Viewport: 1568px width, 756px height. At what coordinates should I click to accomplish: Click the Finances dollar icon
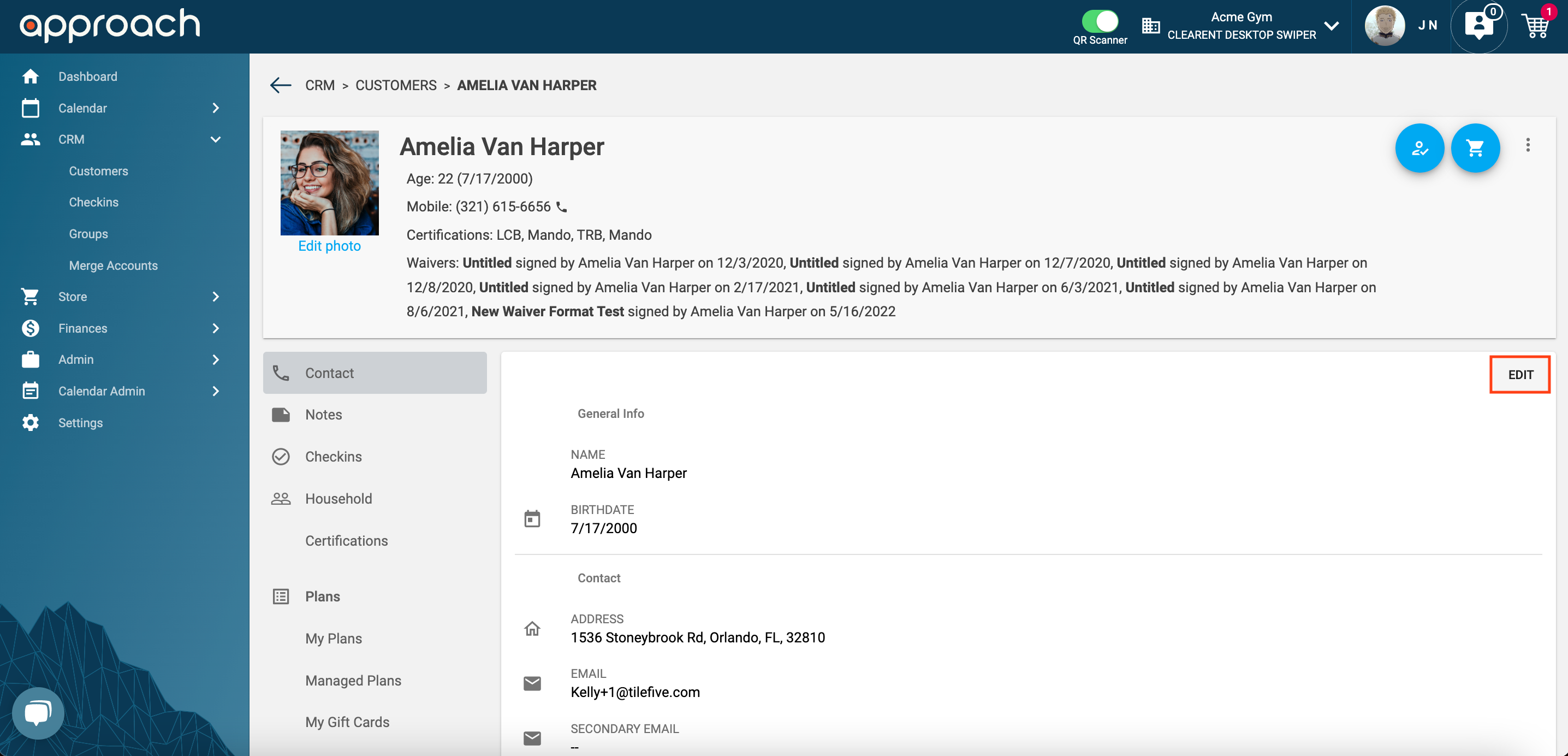30,328
